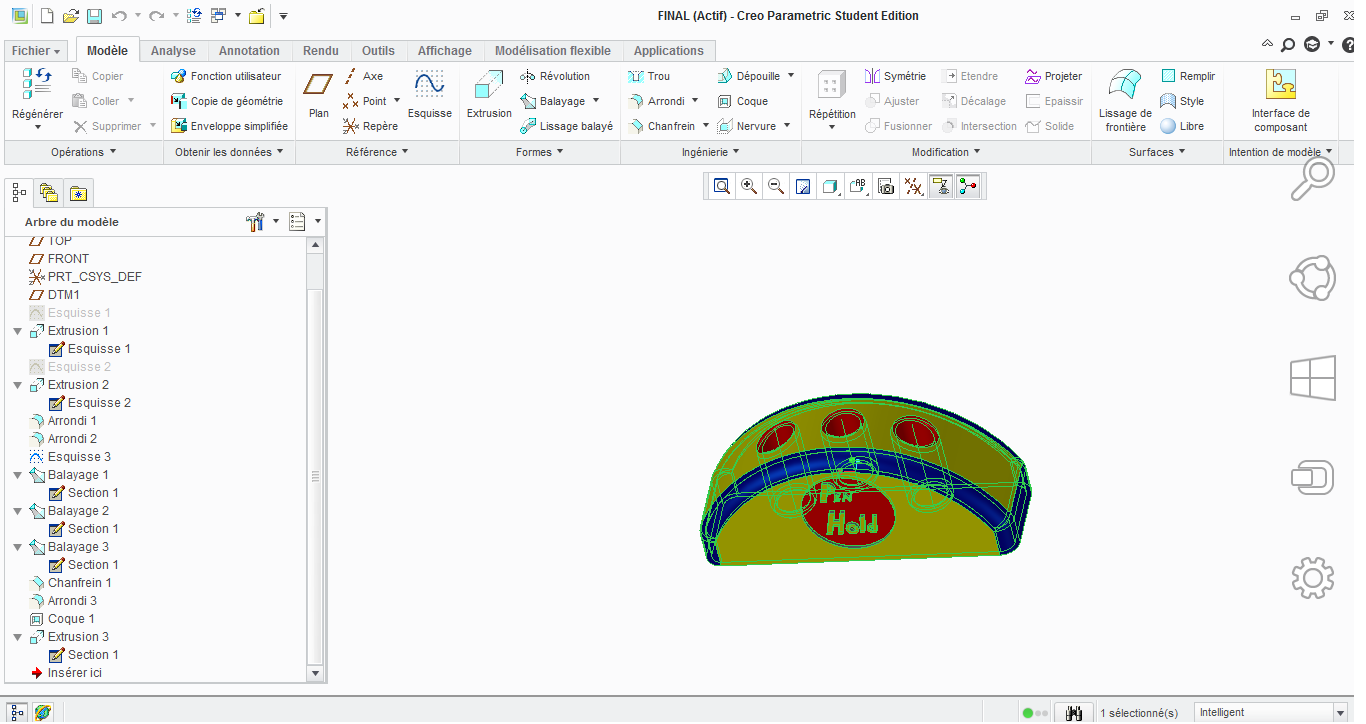The height and width of the screenshot is (724, 1366).
Task: Expand the Dépouille dropdown arrow
Action: 791,76
